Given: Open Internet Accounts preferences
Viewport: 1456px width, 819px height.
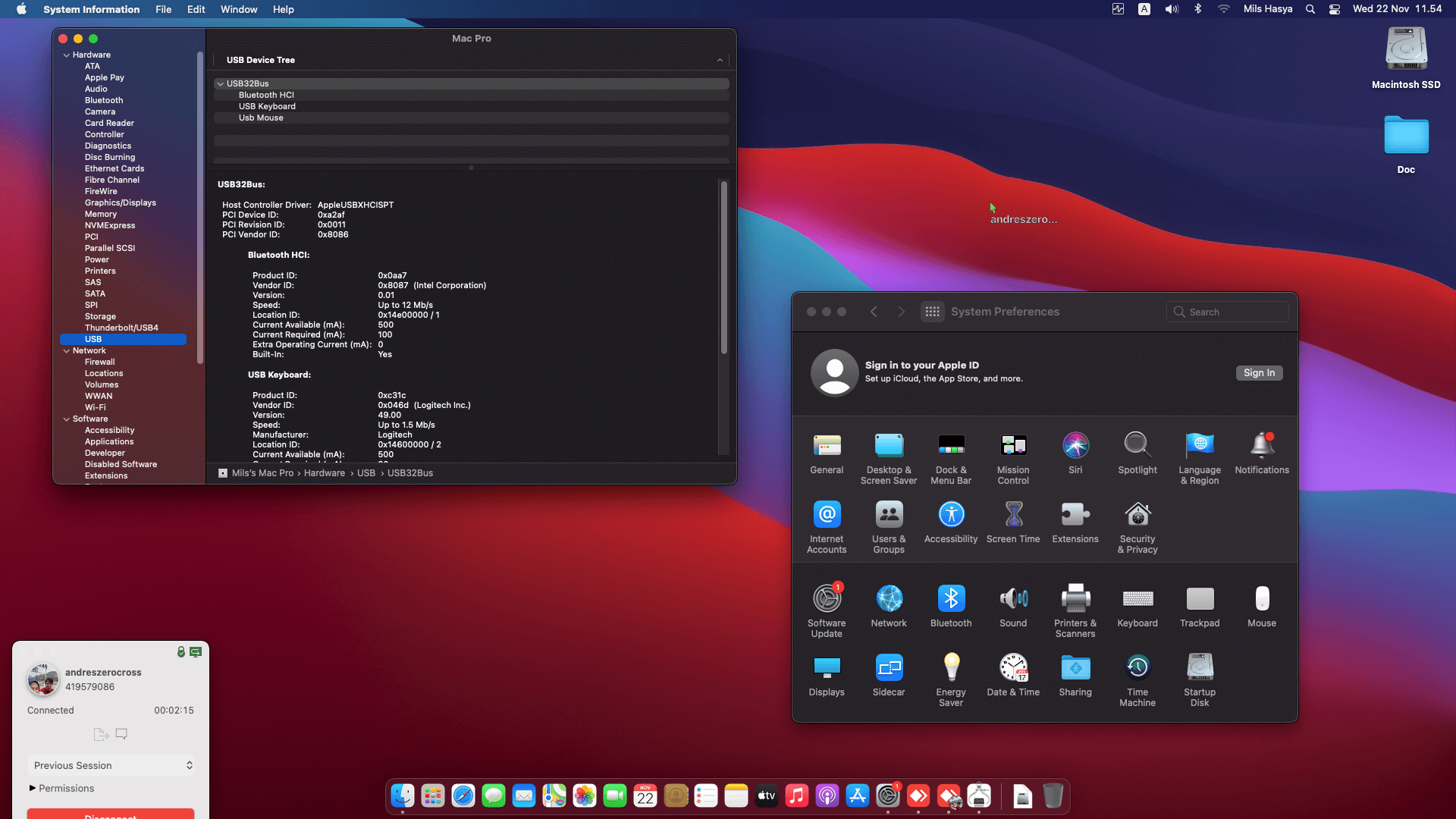Looking at the screenshot, I should pyautogui.click(x=827, y=528).
